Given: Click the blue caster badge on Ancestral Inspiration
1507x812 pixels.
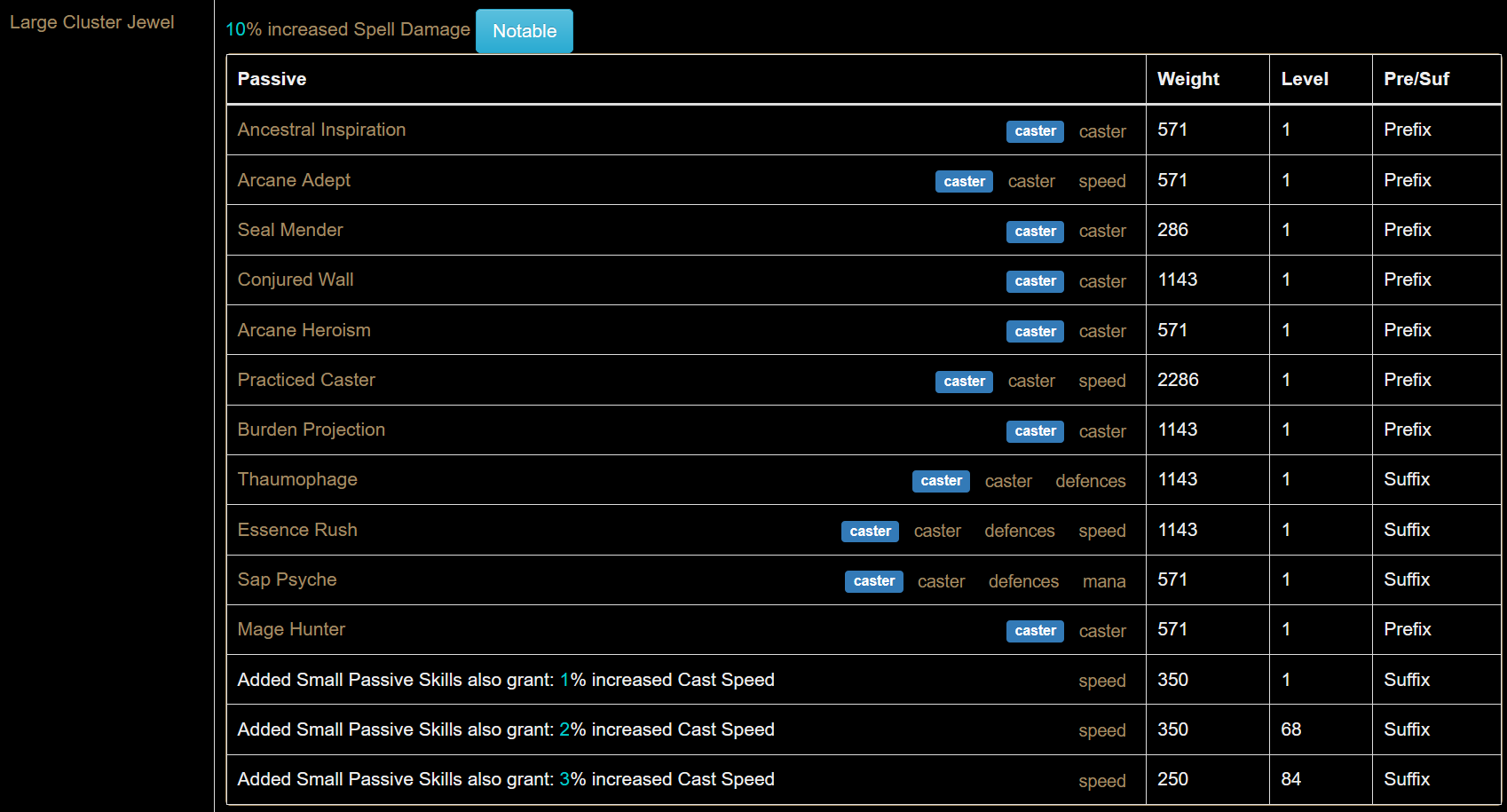Looking at the screenshot, I should point(1035,131).
